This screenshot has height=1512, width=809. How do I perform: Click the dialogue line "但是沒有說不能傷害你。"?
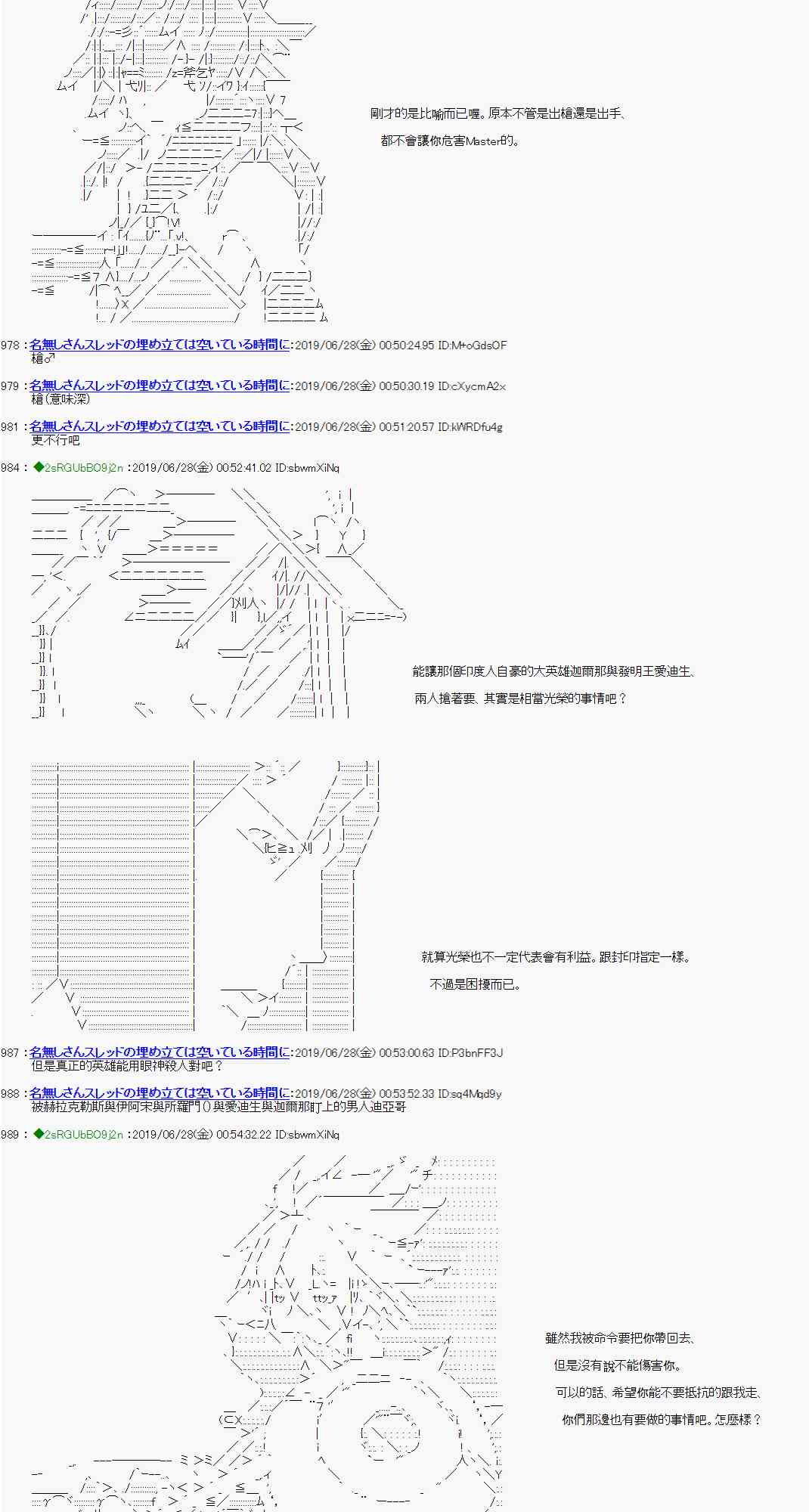point(618,1365)
